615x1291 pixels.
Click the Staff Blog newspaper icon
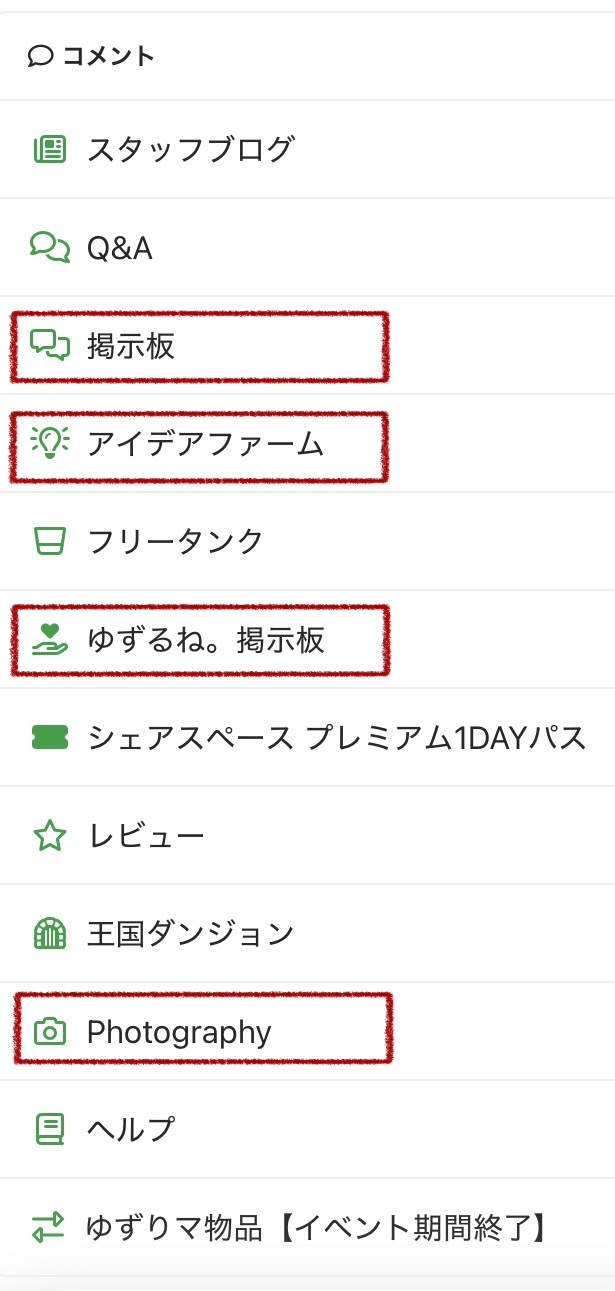49,150
